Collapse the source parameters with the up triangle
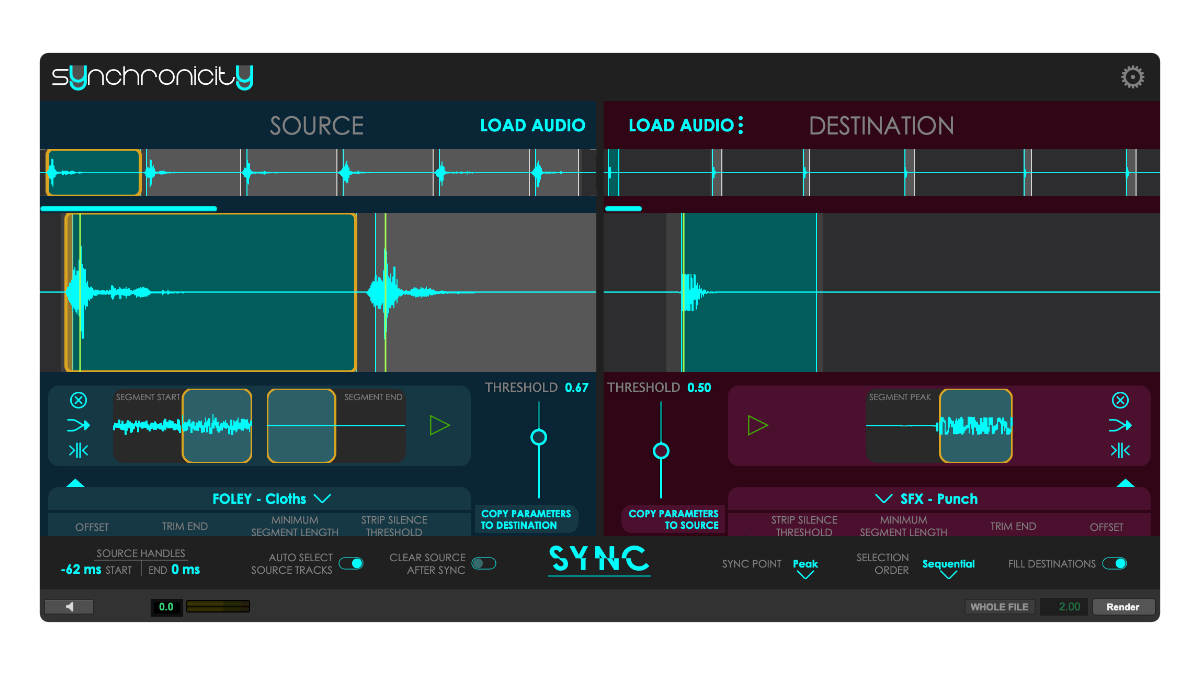1200x675 pixels. (75, 483)
